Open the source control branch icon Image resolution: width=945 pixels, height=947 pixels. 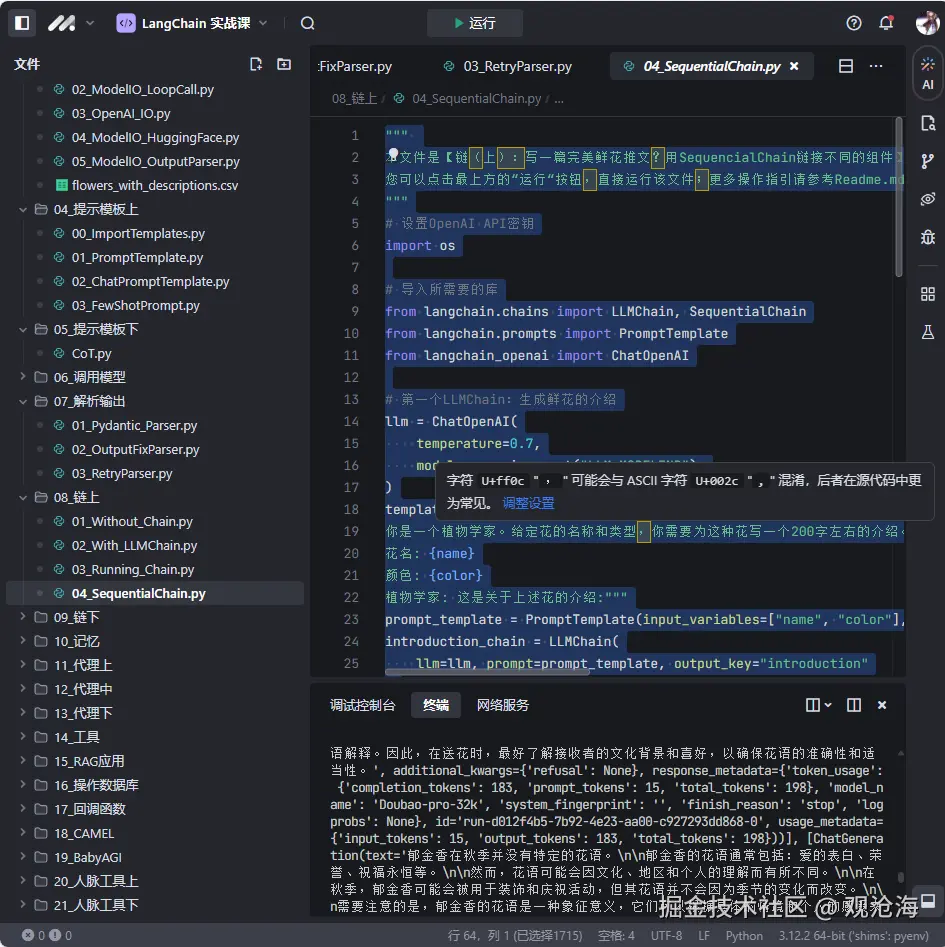click(927, 161)
